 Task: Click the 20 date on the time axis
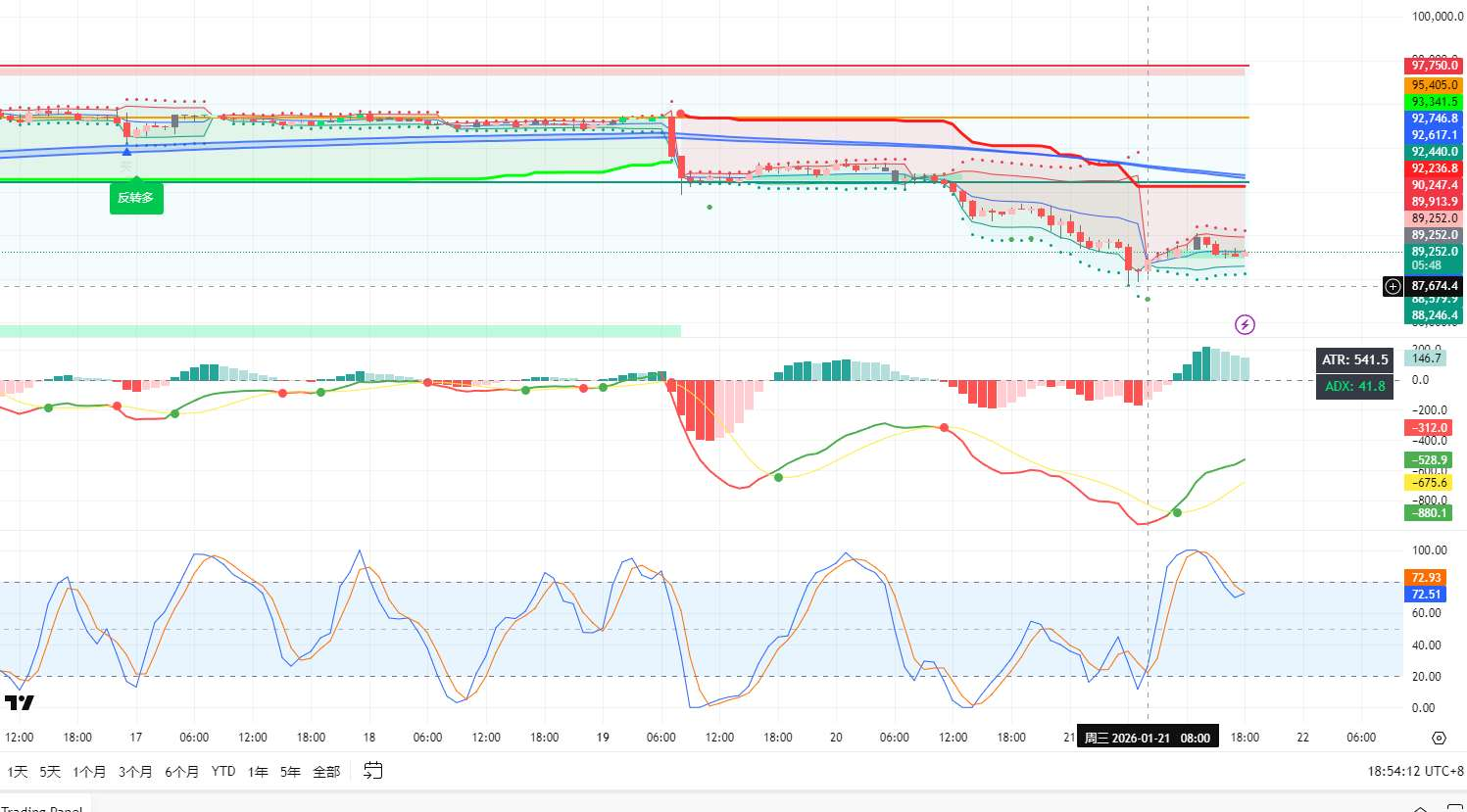[x=836, y=738]
